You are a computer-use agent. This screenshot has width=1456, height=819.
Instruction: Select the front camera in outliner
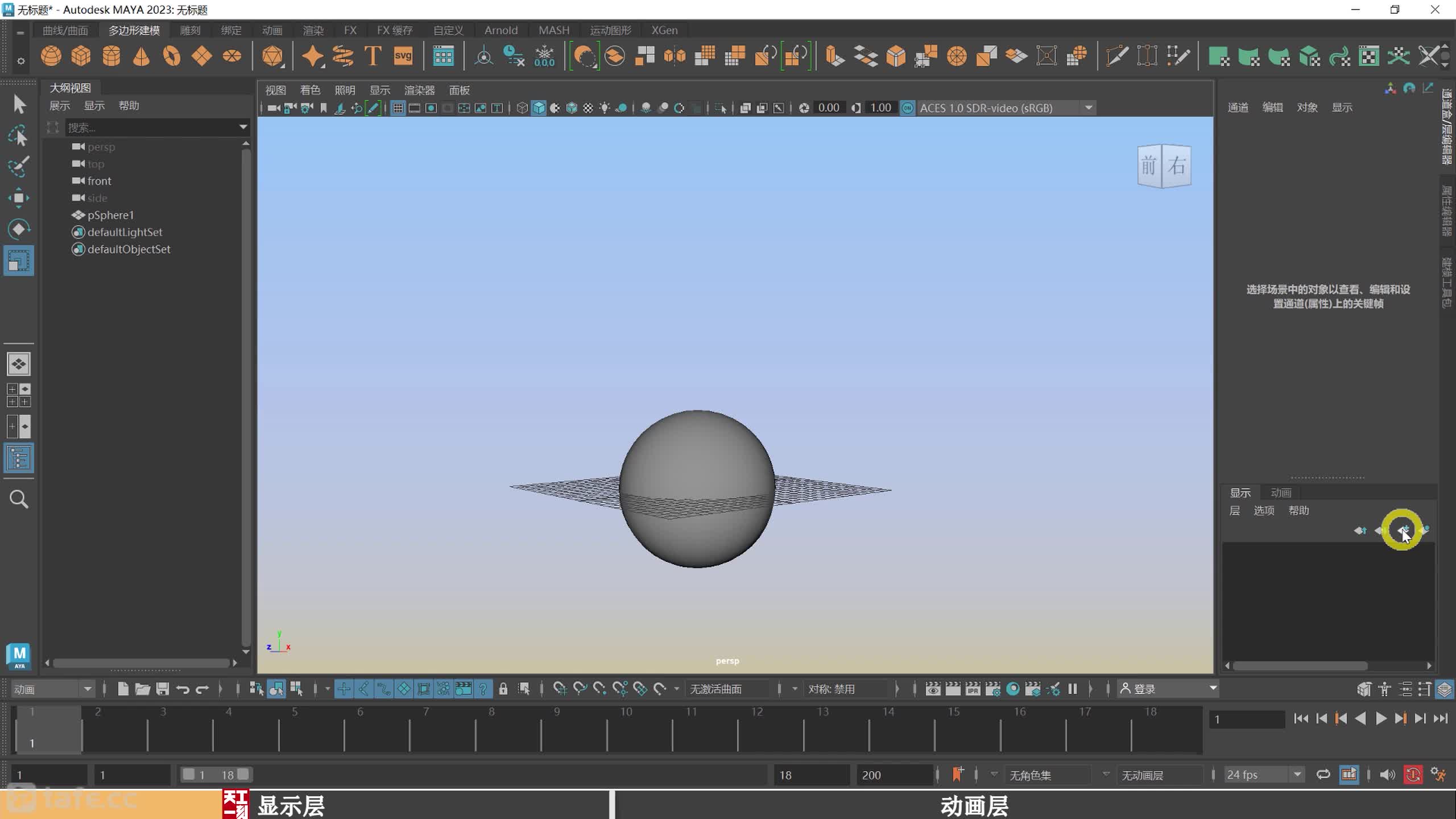[x=99, y=181]
